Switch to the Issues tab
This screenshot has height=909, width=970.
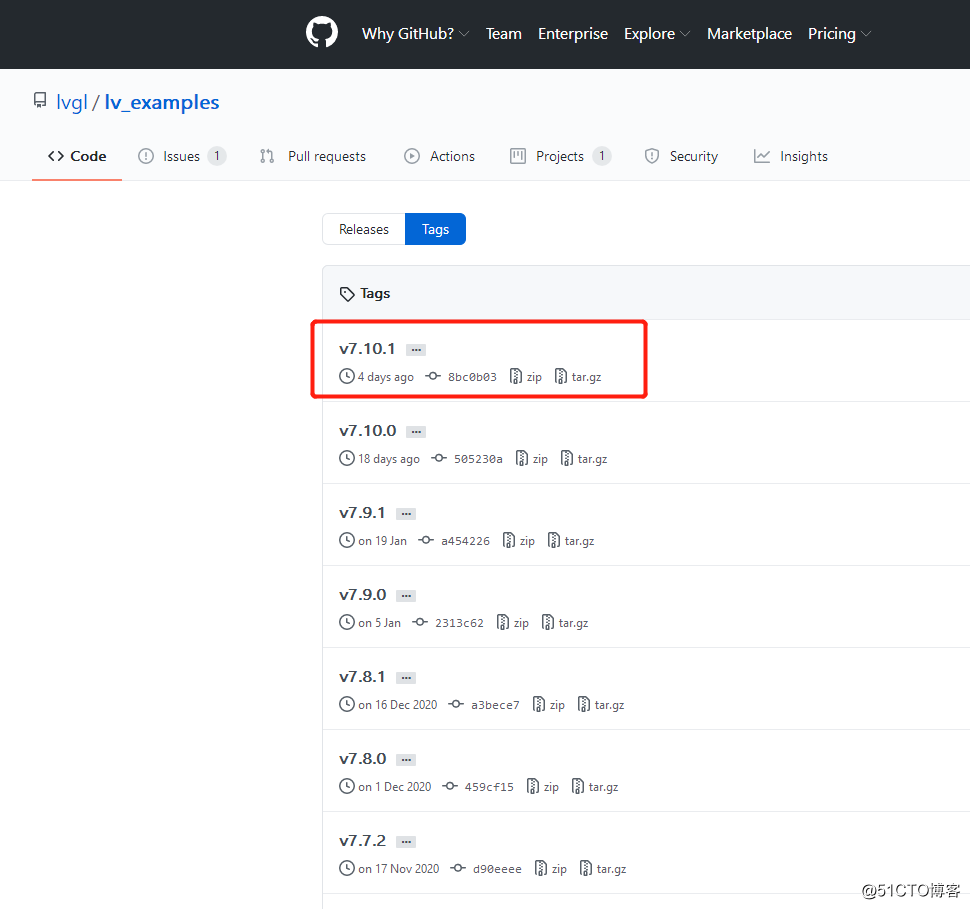pyautogui.click(x=181, y=156)
